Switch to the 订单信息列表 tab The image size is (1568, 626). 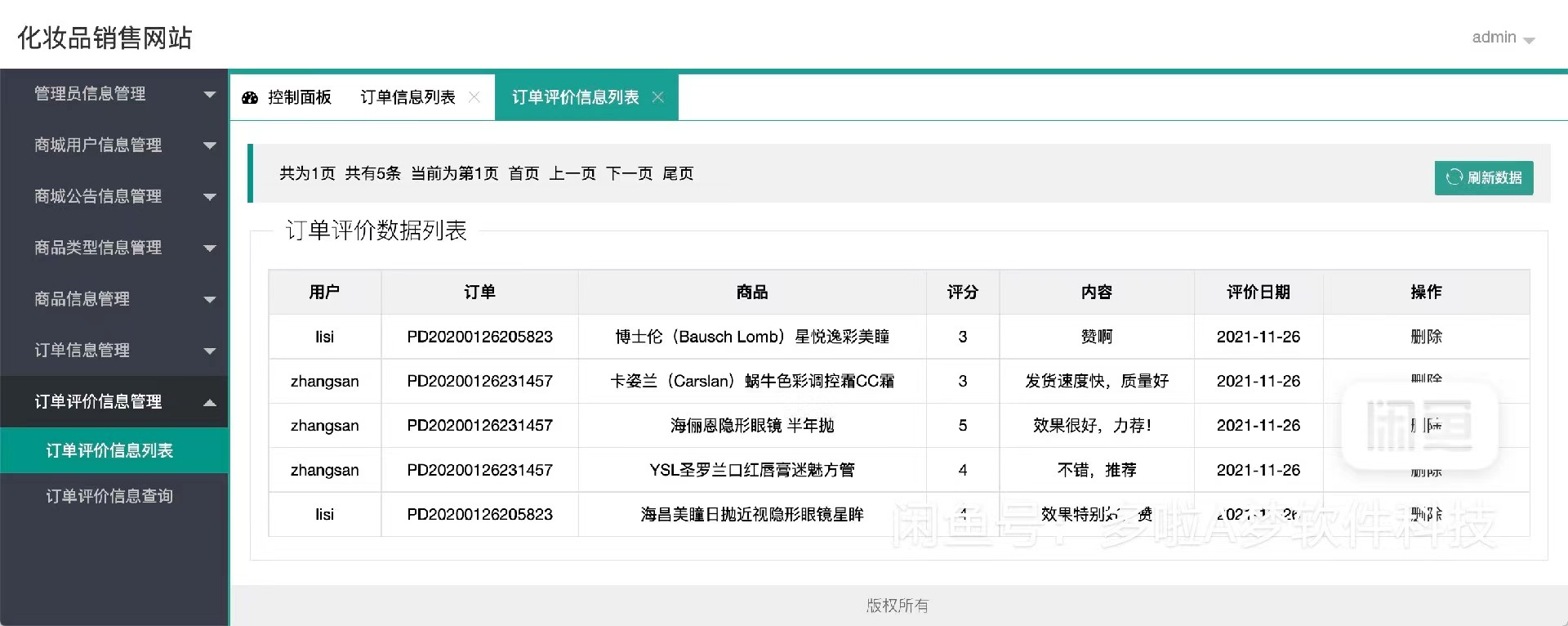pos(408,97)
